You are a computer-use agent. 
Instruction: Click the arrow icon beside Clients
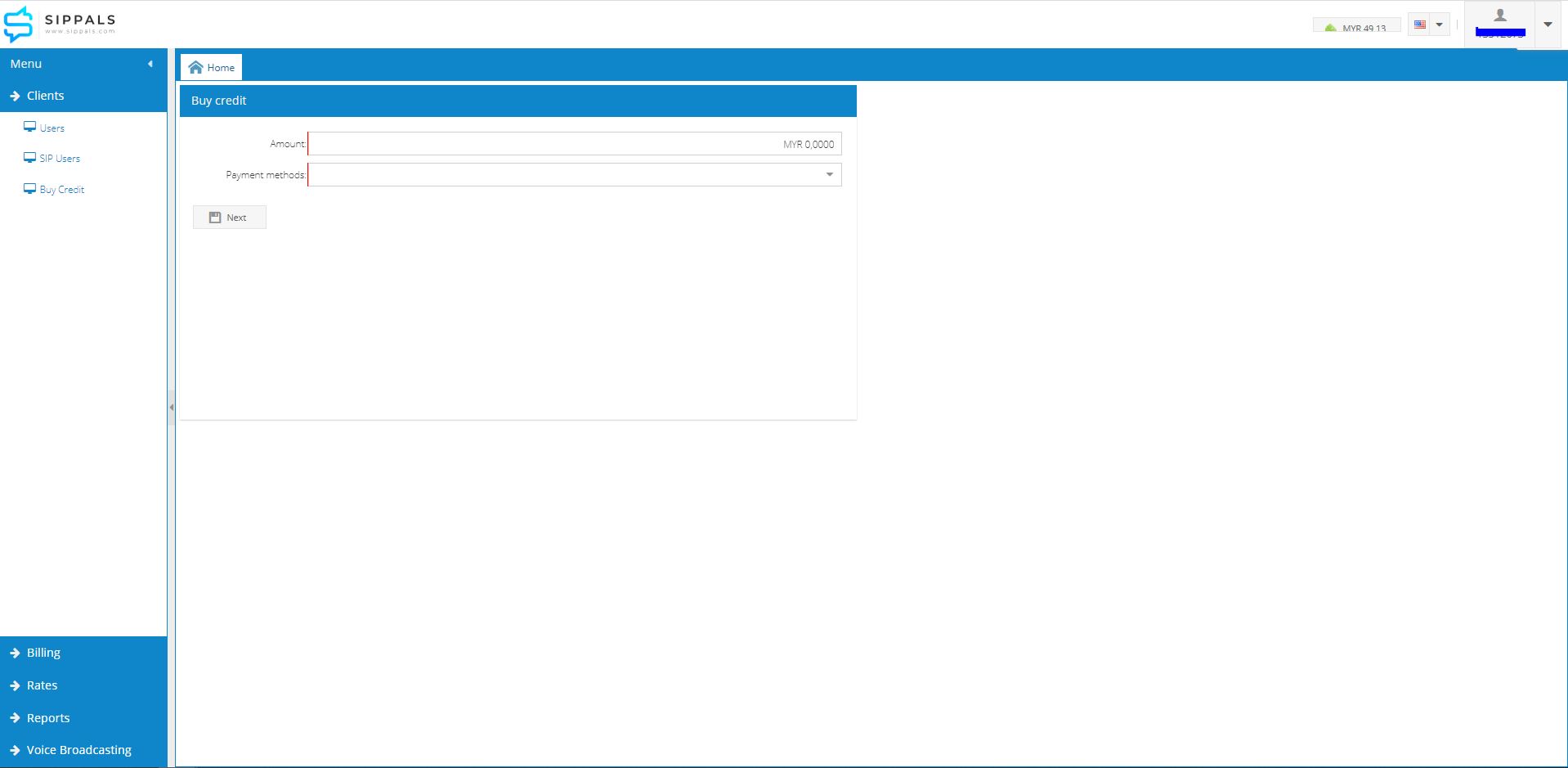(15, 96)
